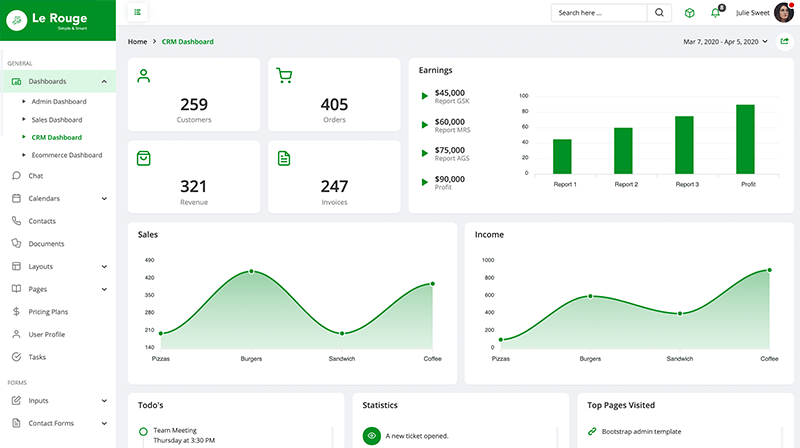Click the Revenue bag icon
800x448 pixels.
point(144,158)
